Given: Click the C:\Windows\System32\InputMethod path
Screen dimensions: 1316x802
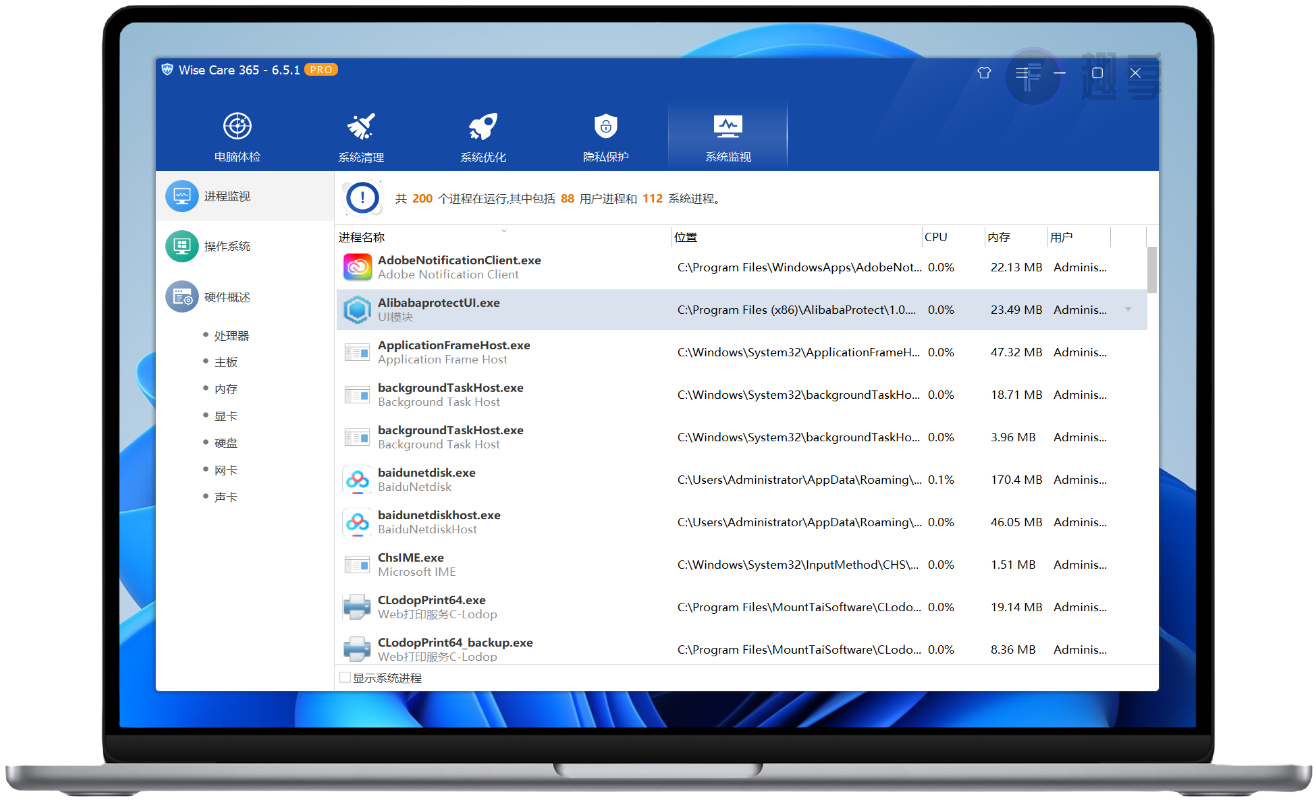Looking at the screenshot, I should pyautogui.click(x=797, y=565).
